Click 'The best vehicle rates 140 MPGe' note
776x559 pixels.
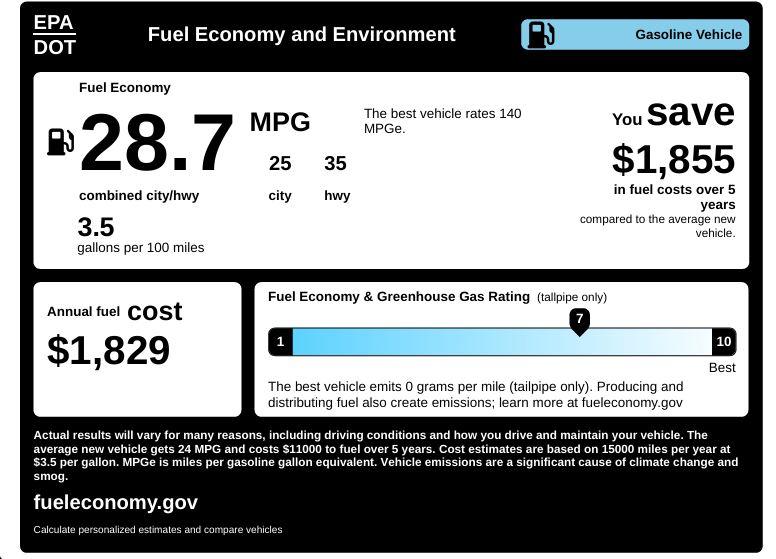tap(442, 121)
